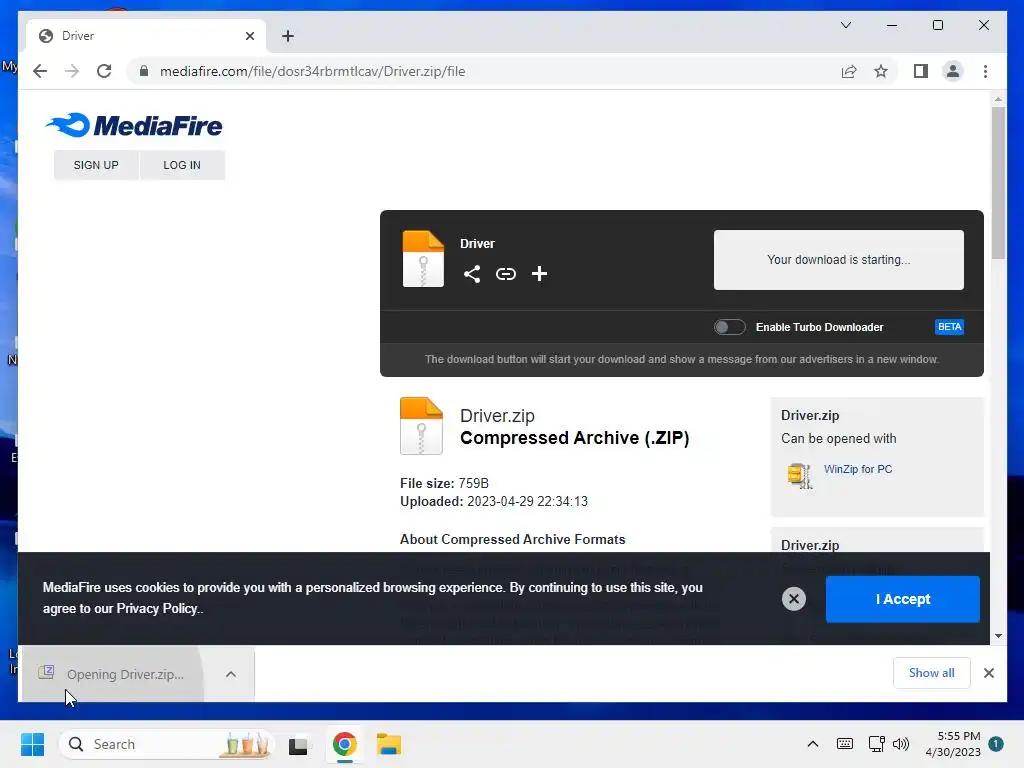Screen dimensions: 1024x768
Task: Accept cookies with I Accept button
Action: point(903,599)
